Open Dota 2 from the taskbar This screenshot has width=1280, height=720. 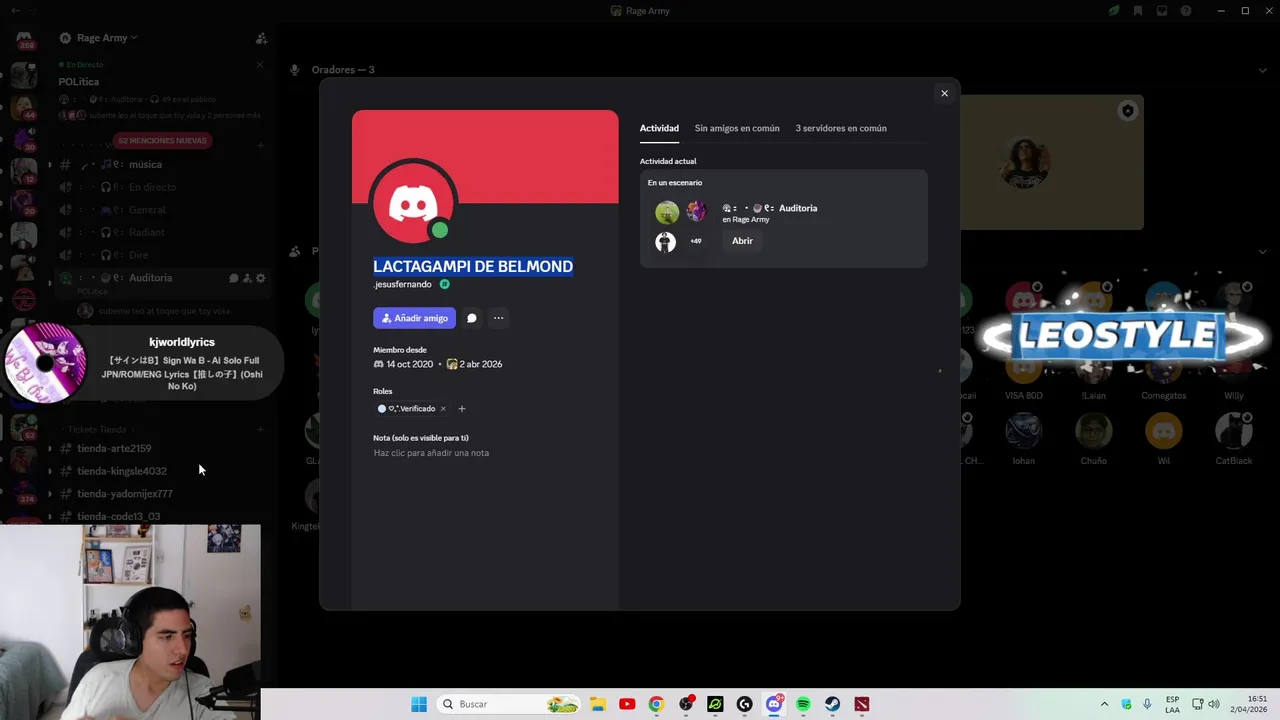click(862, 704)
